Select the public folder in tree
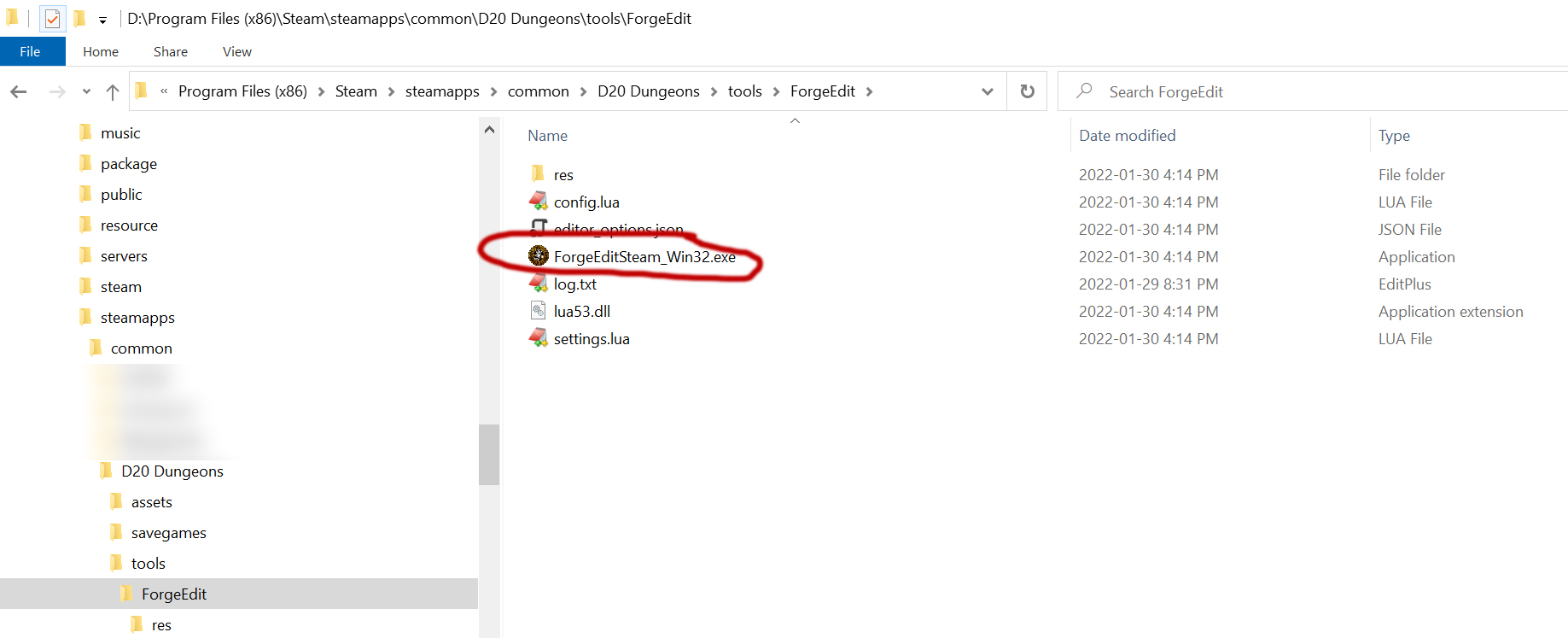The width and height of the screenshot is (1568, 638). click(121, 195)
